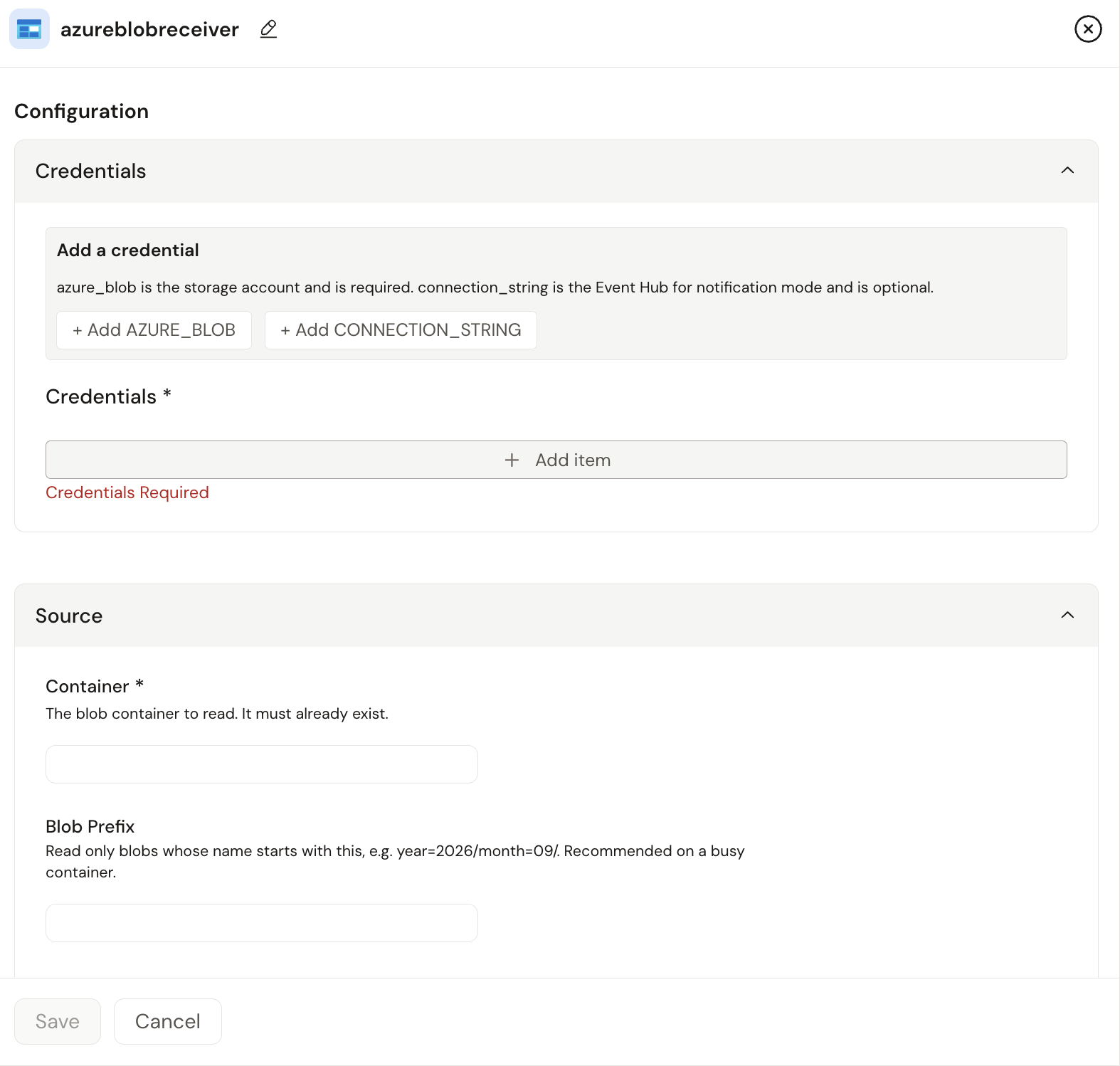Collapse the Source section chevron
This screenshot has width=1120, height=1066.
[x=1067, y=615]
